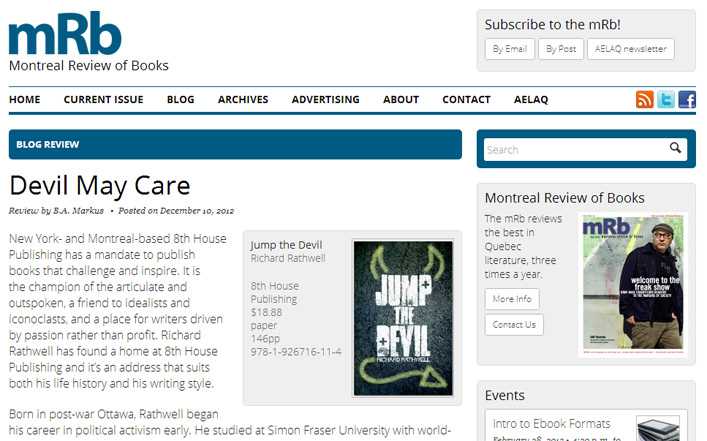Screen dimensions: 707x441
Task: Click the 146pp page count
Action: coord(265,339)
